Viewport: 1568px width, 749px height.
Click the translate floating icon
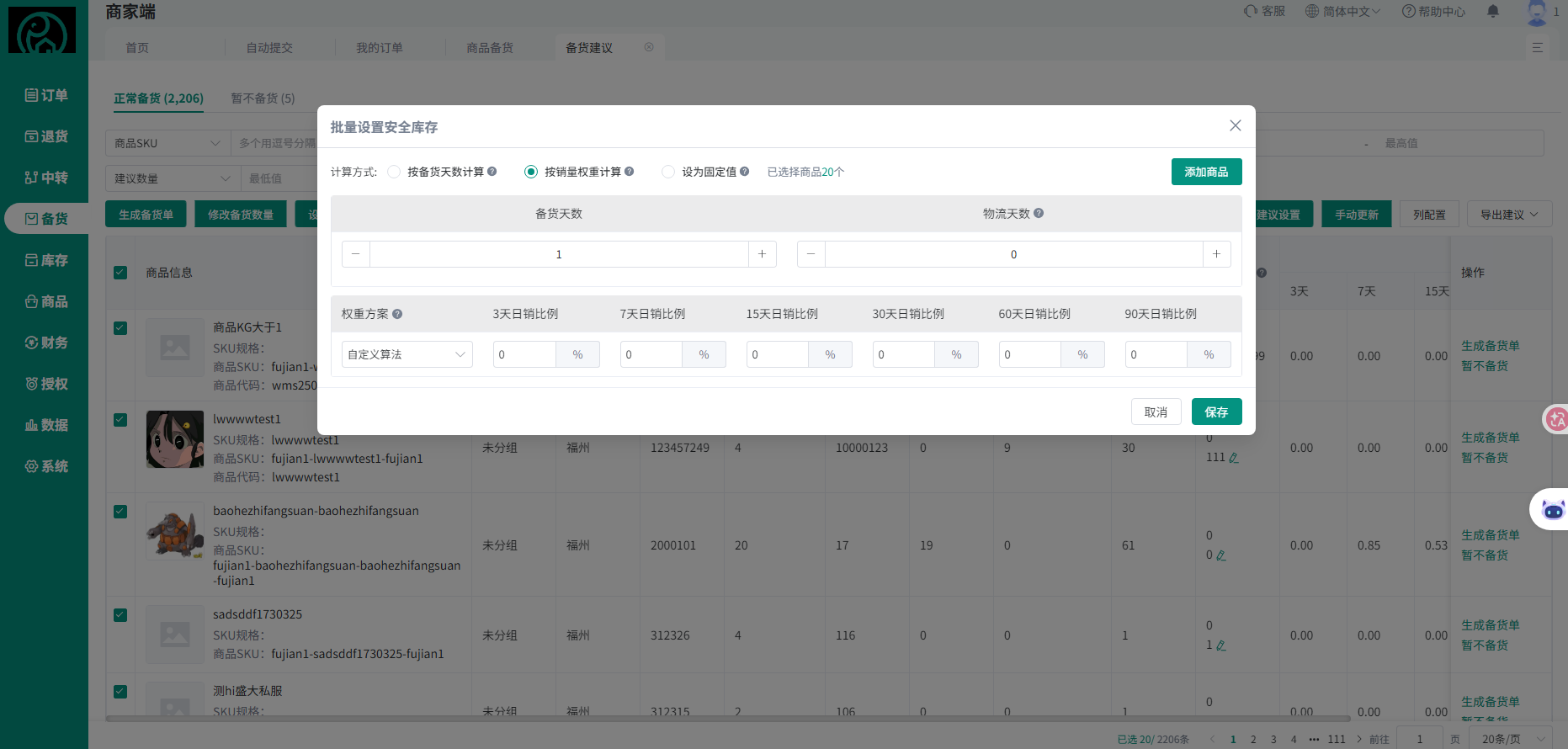1557,418
